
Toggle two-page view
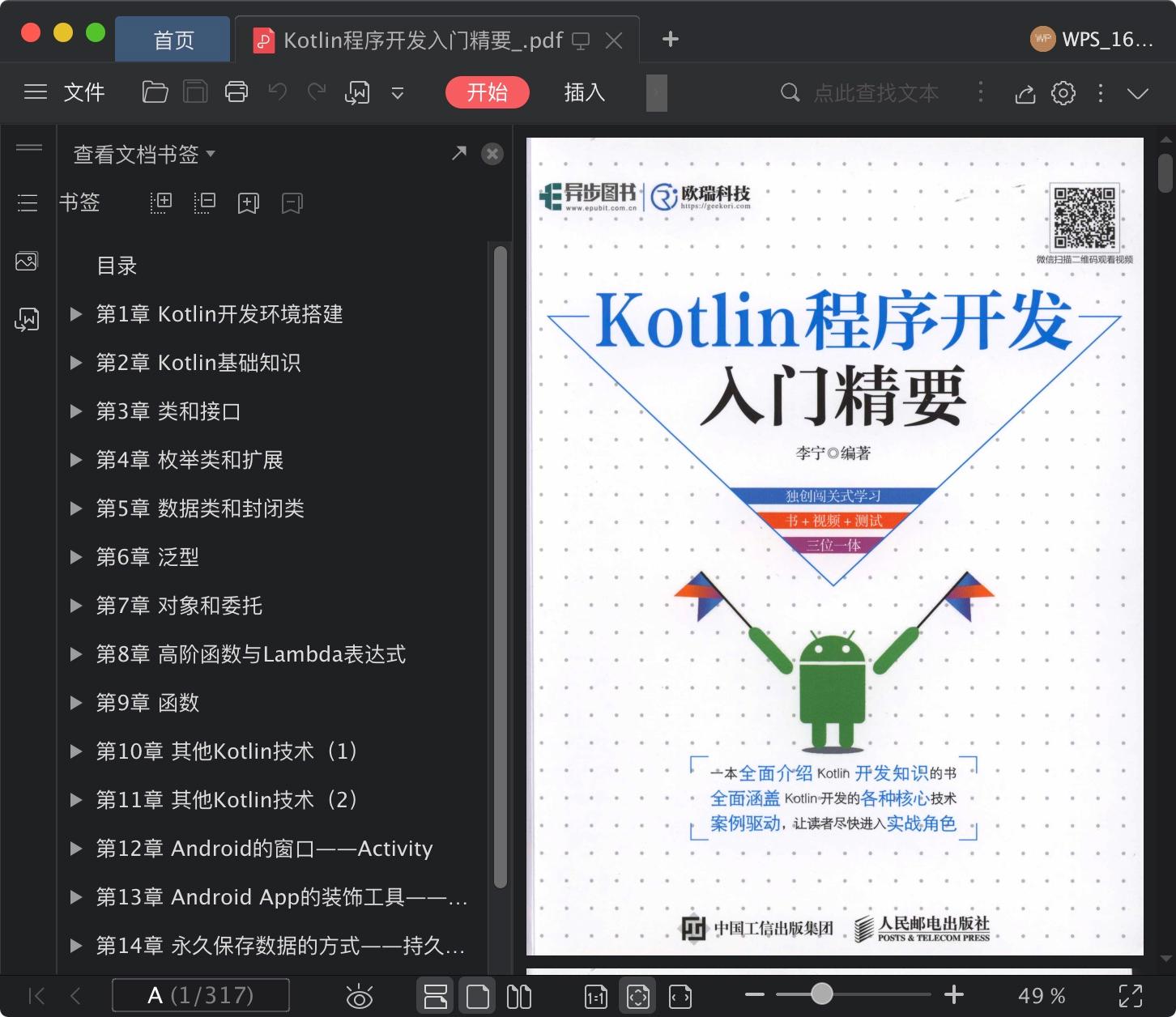(x=519, y=996)
